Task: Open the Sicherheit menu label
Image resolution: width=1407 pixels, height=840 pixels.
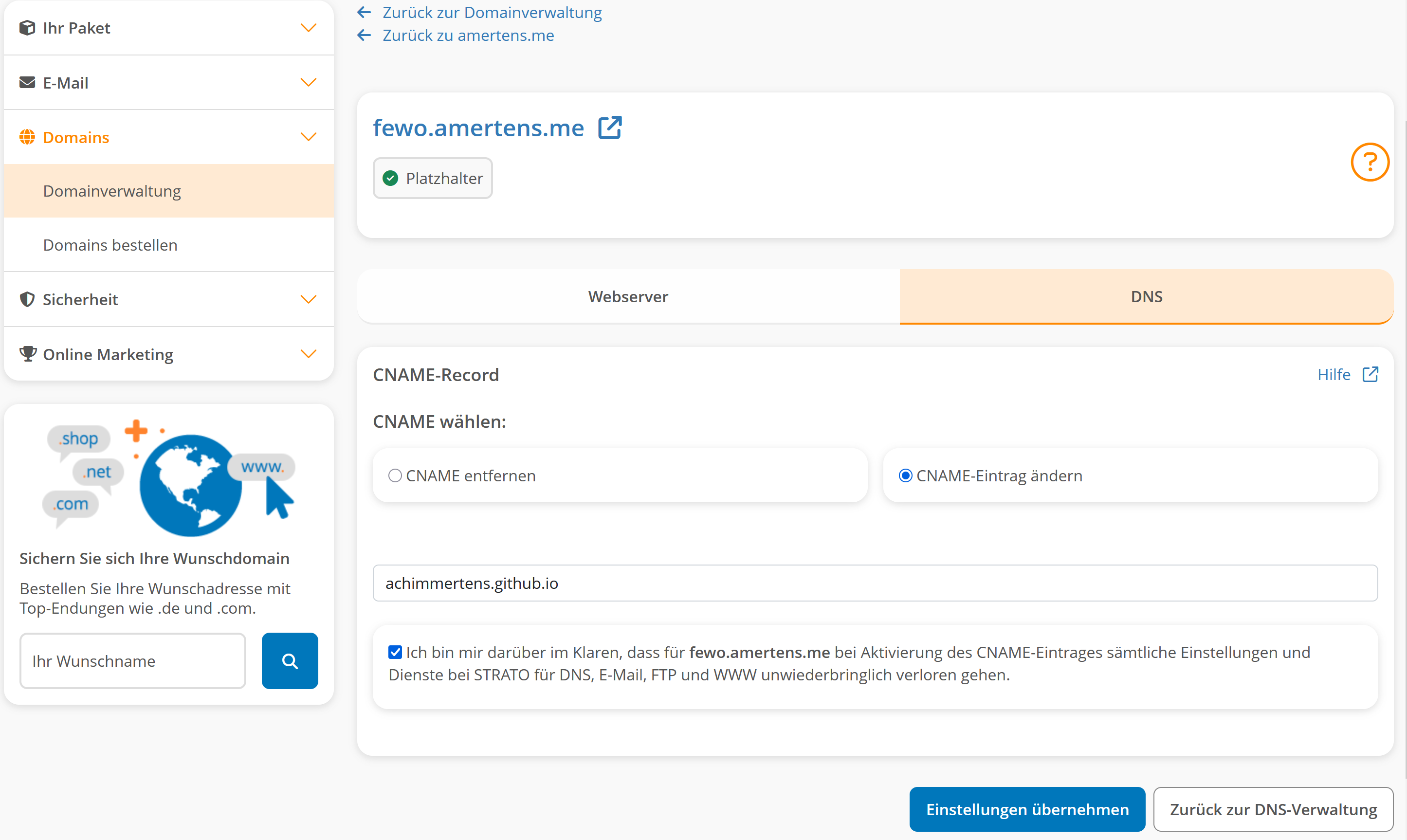Action: point(80,299)
